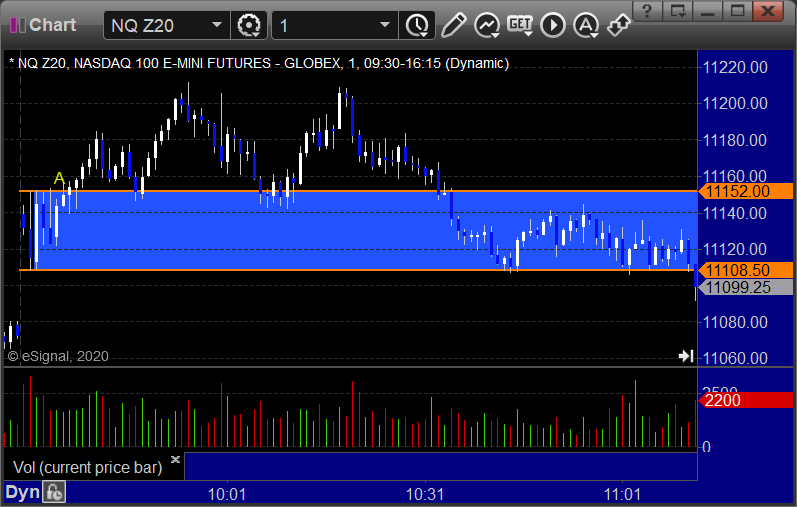Click the bar replay play icon

pyautogui.click(x=553, y=25)
